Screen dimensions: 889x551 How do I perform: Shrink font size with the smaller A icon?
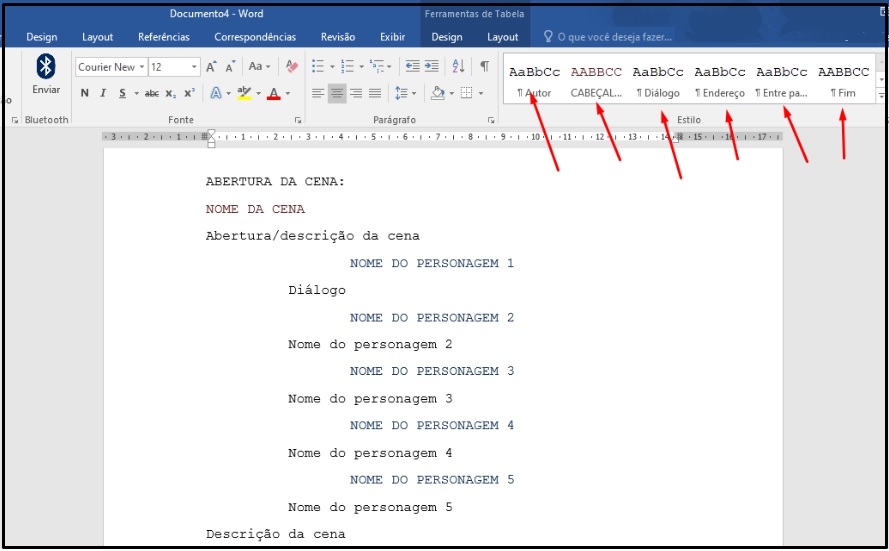click(x=230, y=67)
